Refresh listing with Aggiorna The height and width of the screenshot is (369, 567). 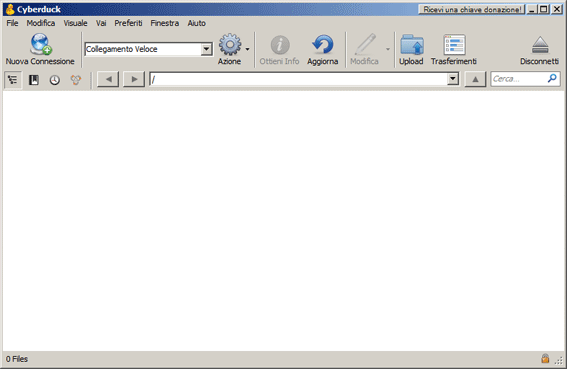[x=323, y=49]
